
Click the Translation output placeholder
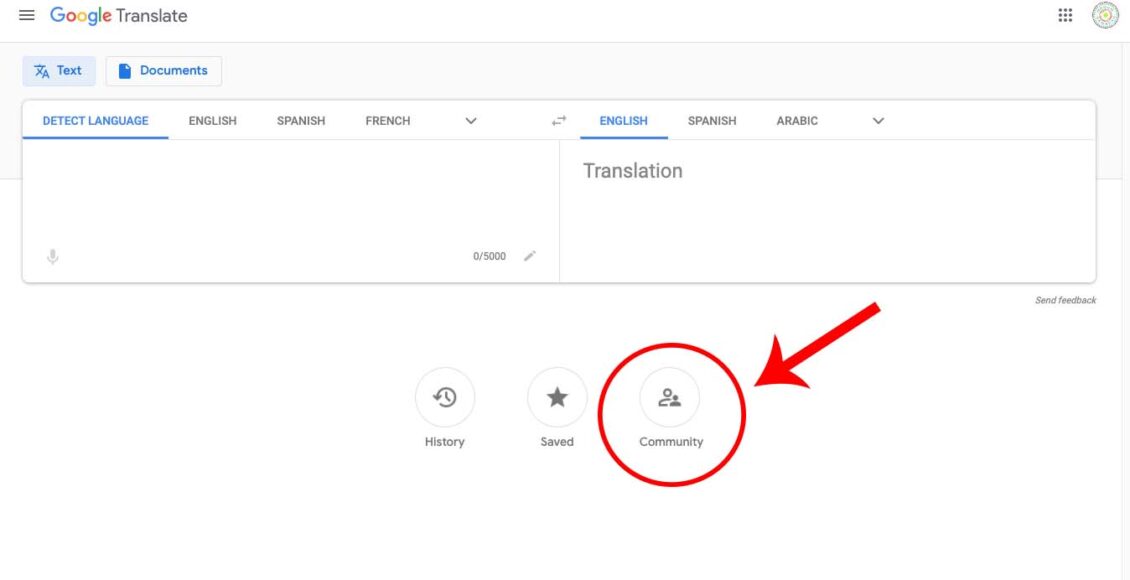(632, 171)
